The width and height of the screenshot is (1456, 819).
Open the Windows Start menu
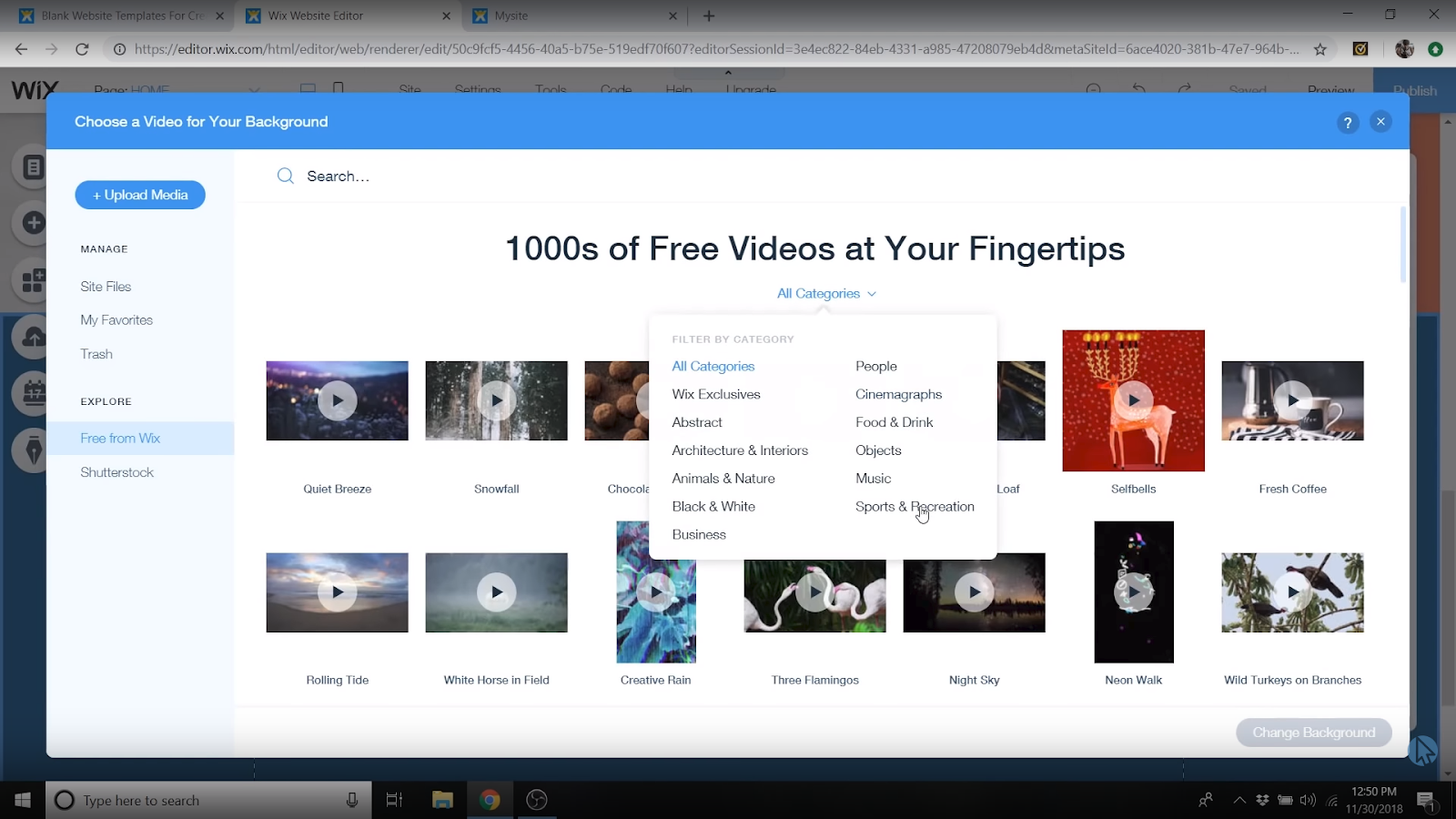click(23, 800)
